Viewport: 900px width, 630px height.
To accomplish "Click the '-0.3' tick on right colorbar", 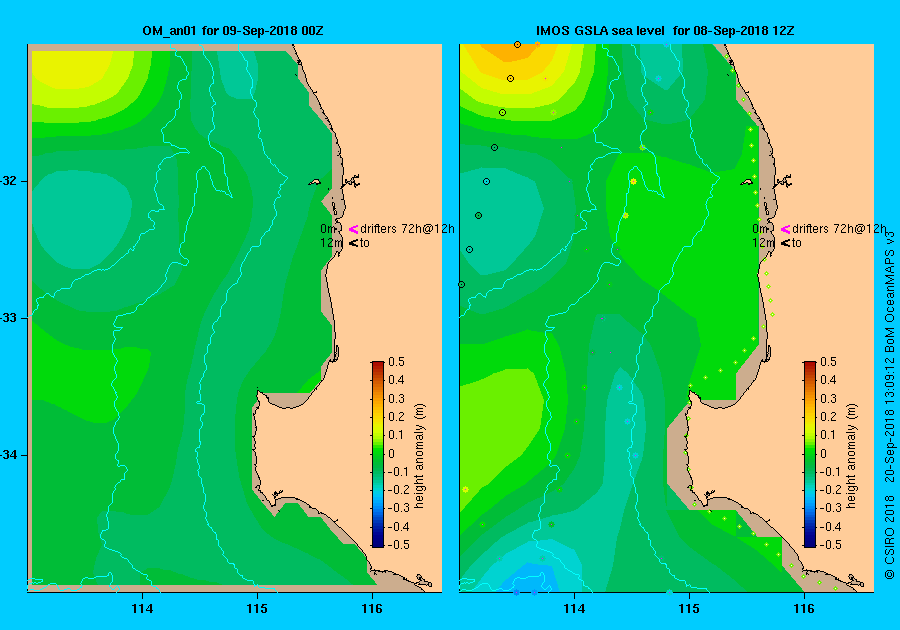I will tap(829, 508).
